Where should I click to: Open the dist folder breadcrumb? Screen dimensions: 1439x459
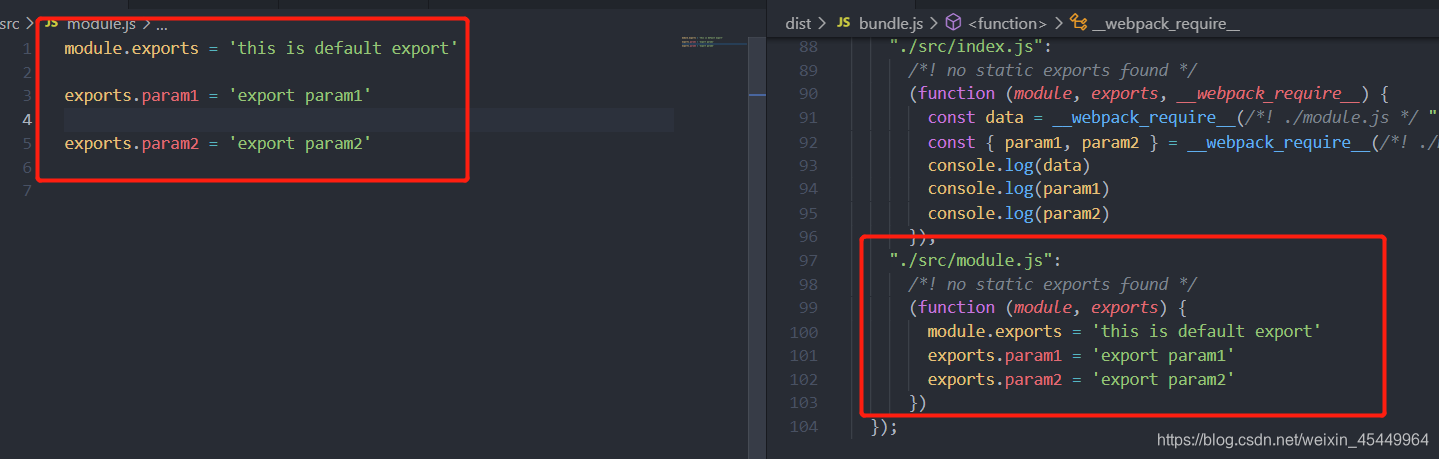797,22
